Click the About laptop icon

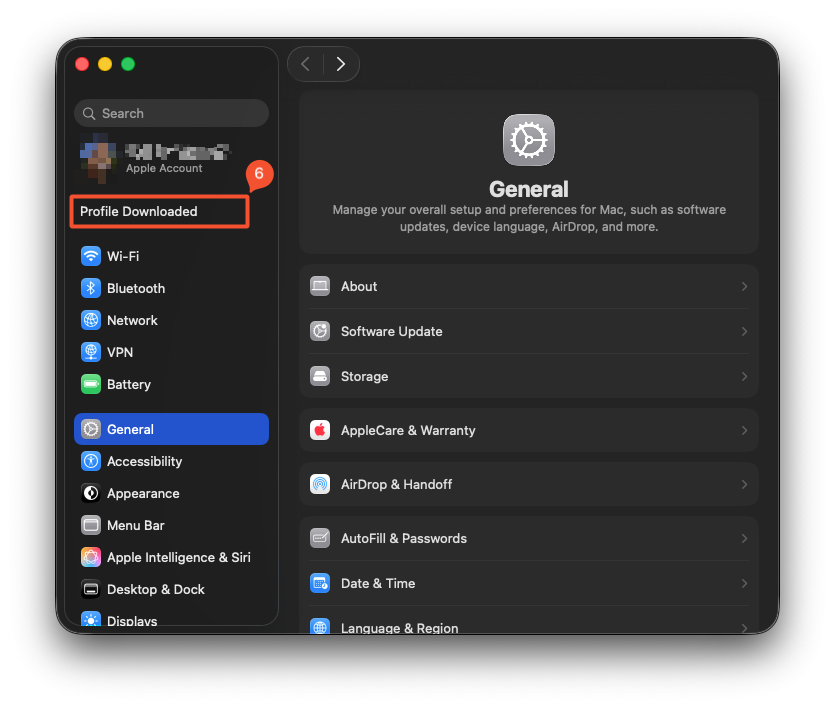pos(320,286)
